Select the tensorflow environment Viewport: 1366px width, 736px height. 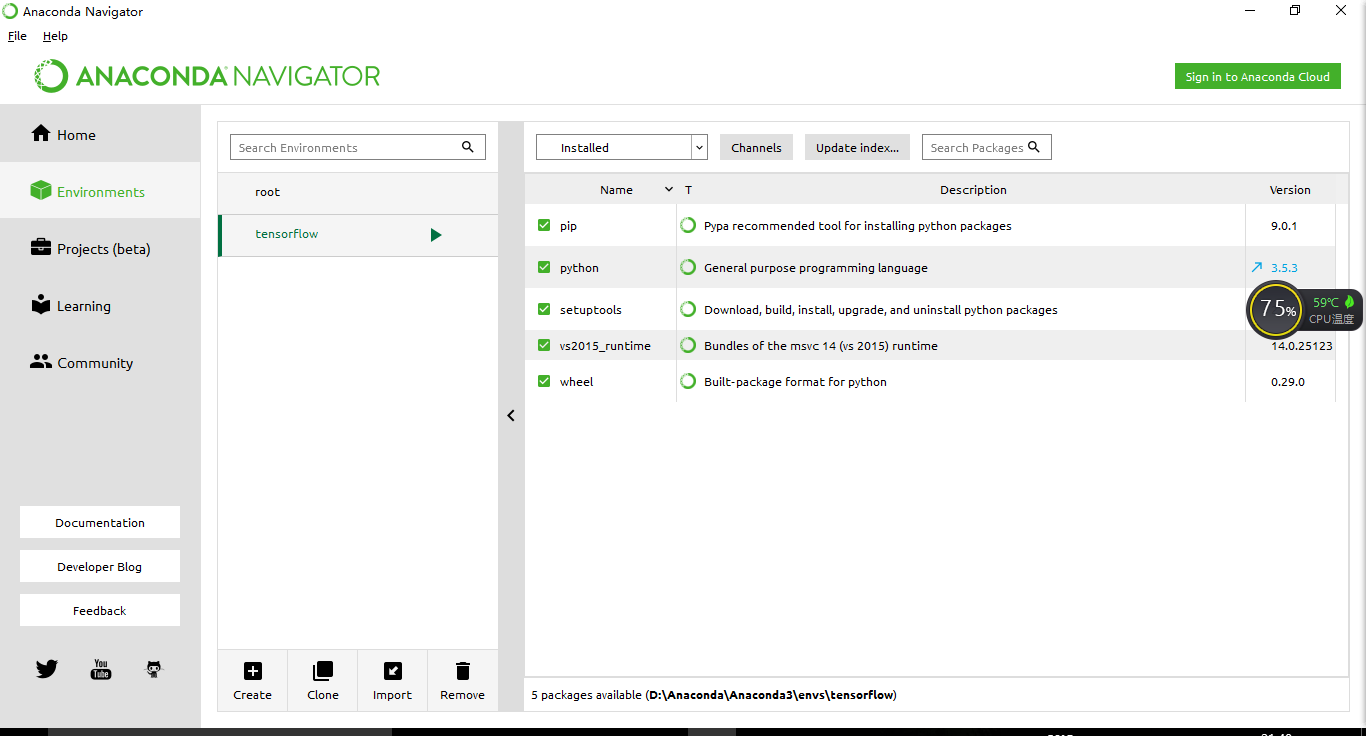(x=358, y=234)
